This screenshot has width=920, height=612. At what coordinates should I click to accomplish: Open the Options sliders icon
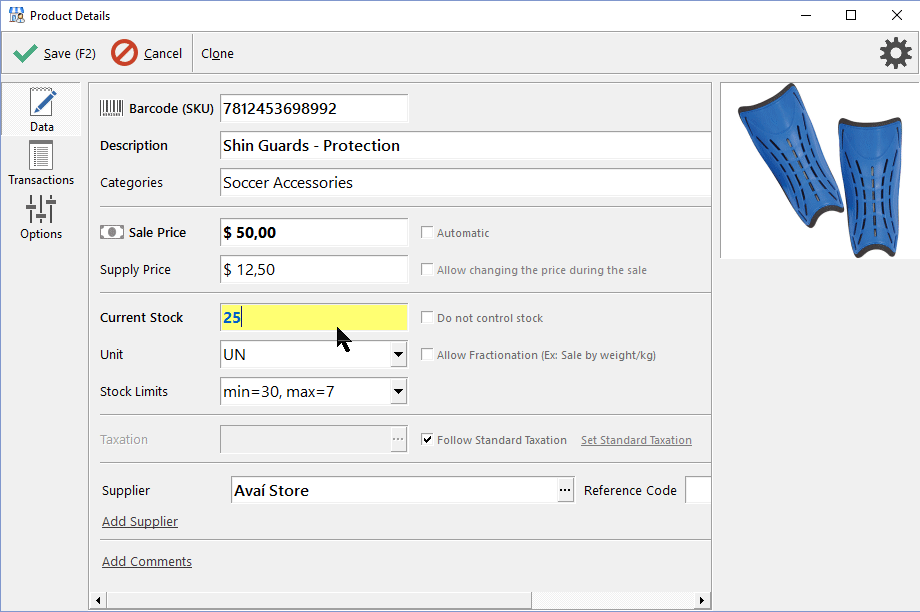tap(40, 209)
